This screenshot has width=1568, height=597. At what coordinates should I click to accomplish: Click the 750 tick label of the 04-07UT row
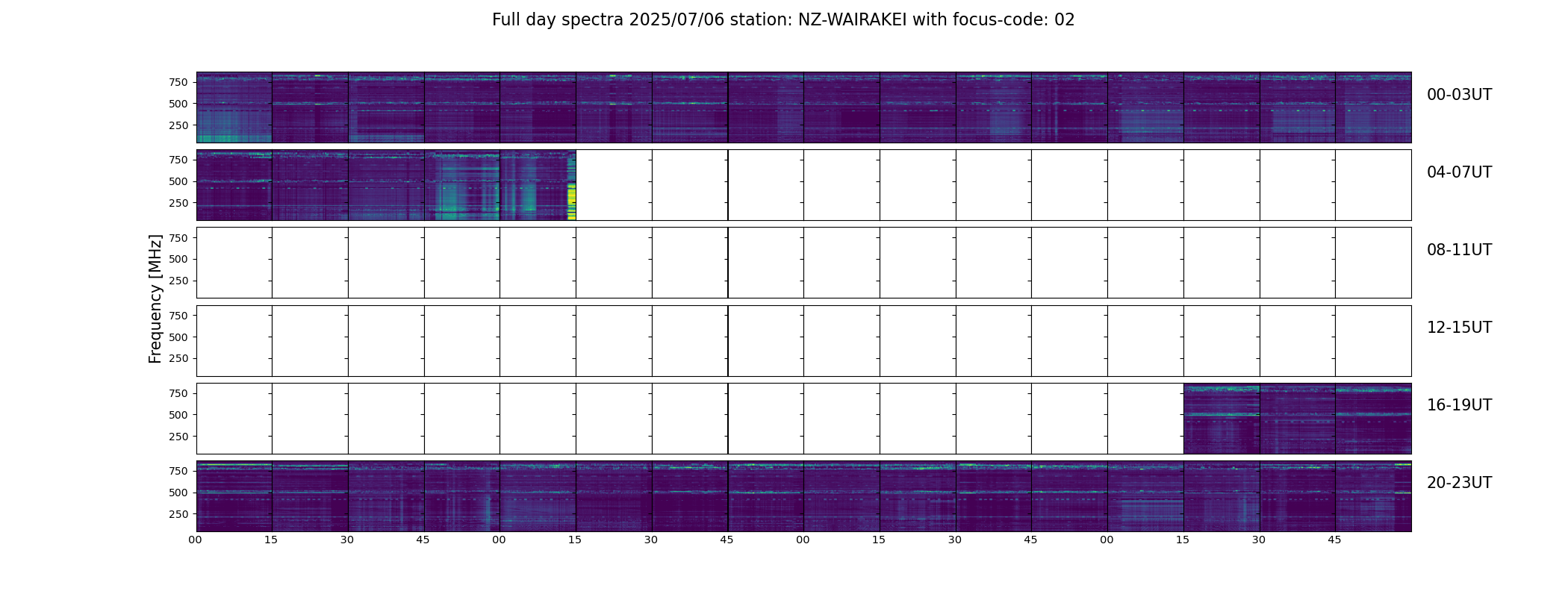(178, 160)
